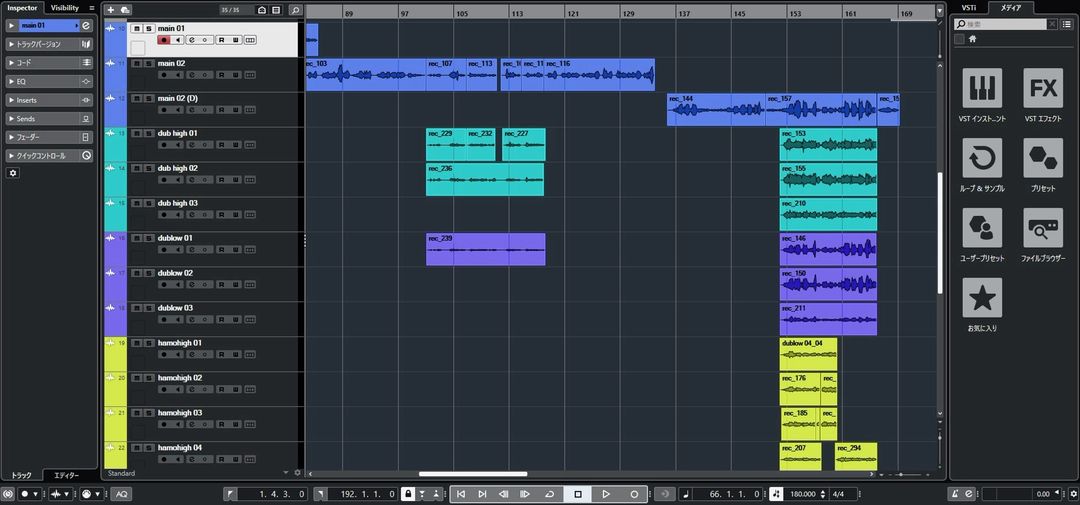
Task: Click the Rewind transport button
Action: pos(503,494)
